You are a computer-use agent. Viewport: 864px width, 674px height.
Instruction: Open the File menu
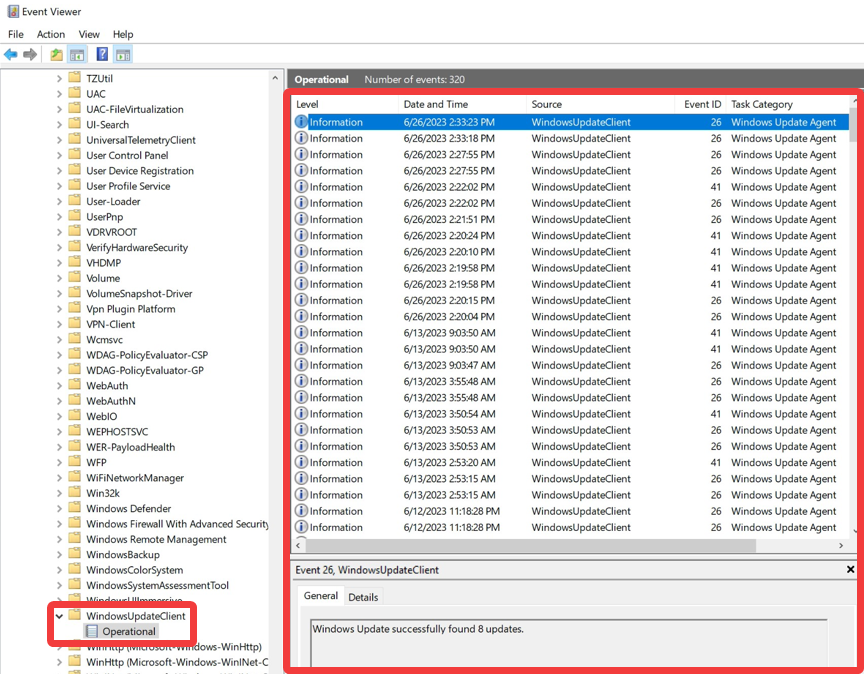click(15, 34)
